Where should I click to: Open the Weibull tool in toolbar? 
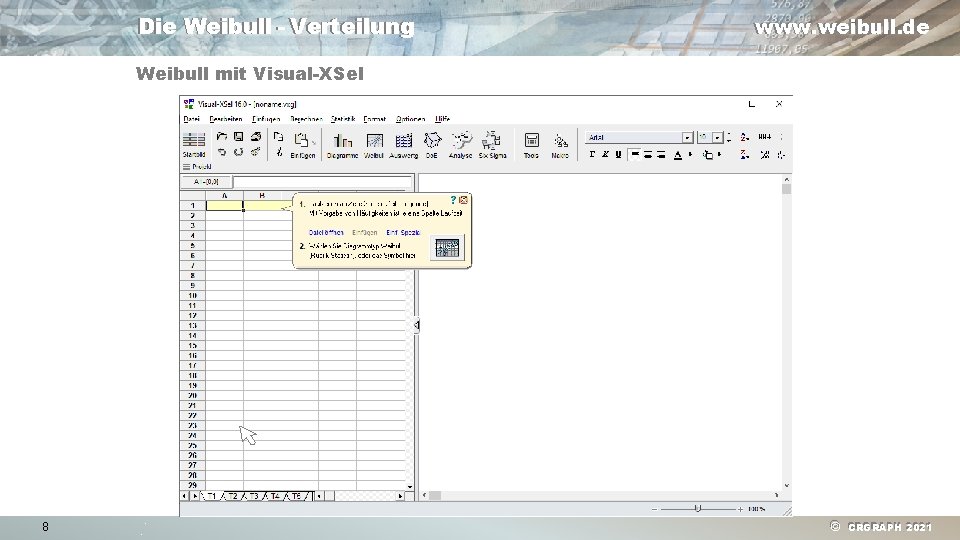374,145
